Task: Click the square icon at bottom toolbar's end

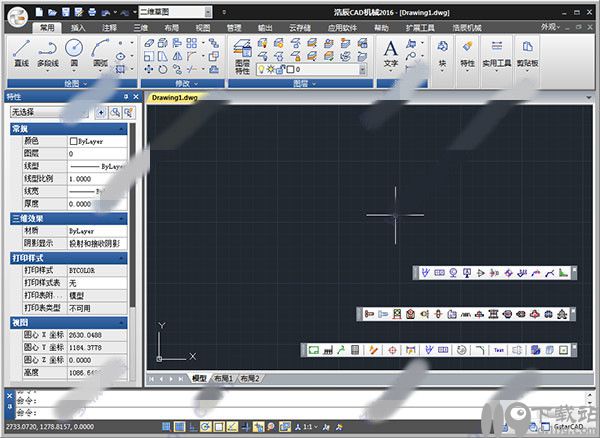Action: (x=563, y=350)
